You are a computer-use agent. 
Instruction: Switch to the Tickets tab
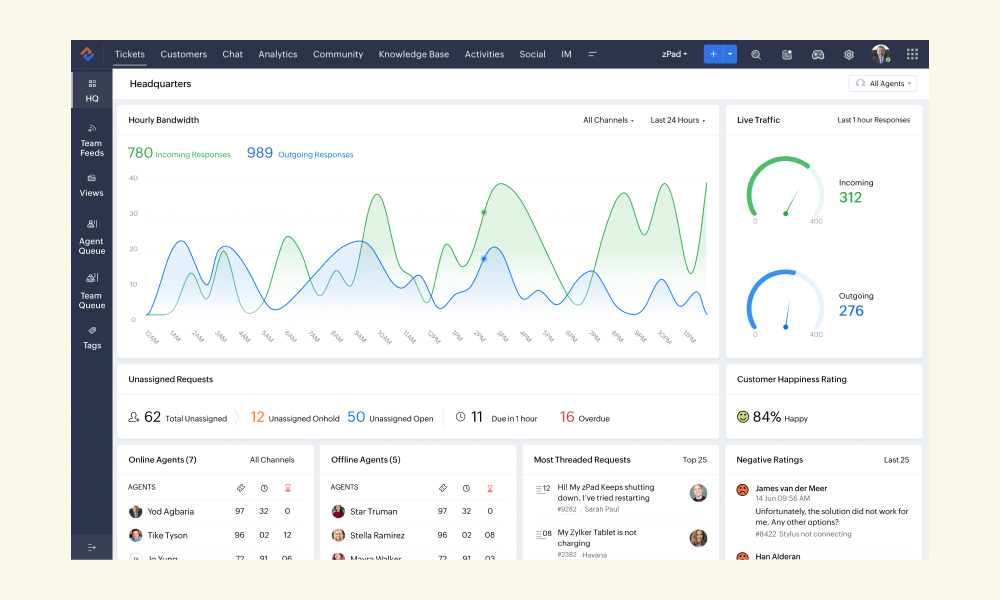point(129,54)
